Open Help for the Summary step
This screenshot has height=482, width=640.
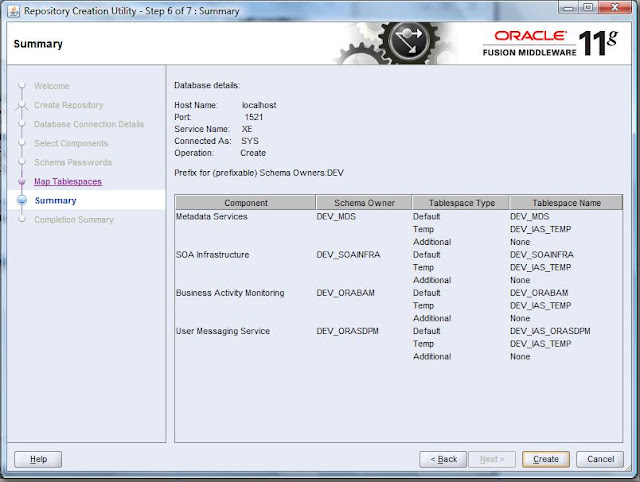coord(38,459)
